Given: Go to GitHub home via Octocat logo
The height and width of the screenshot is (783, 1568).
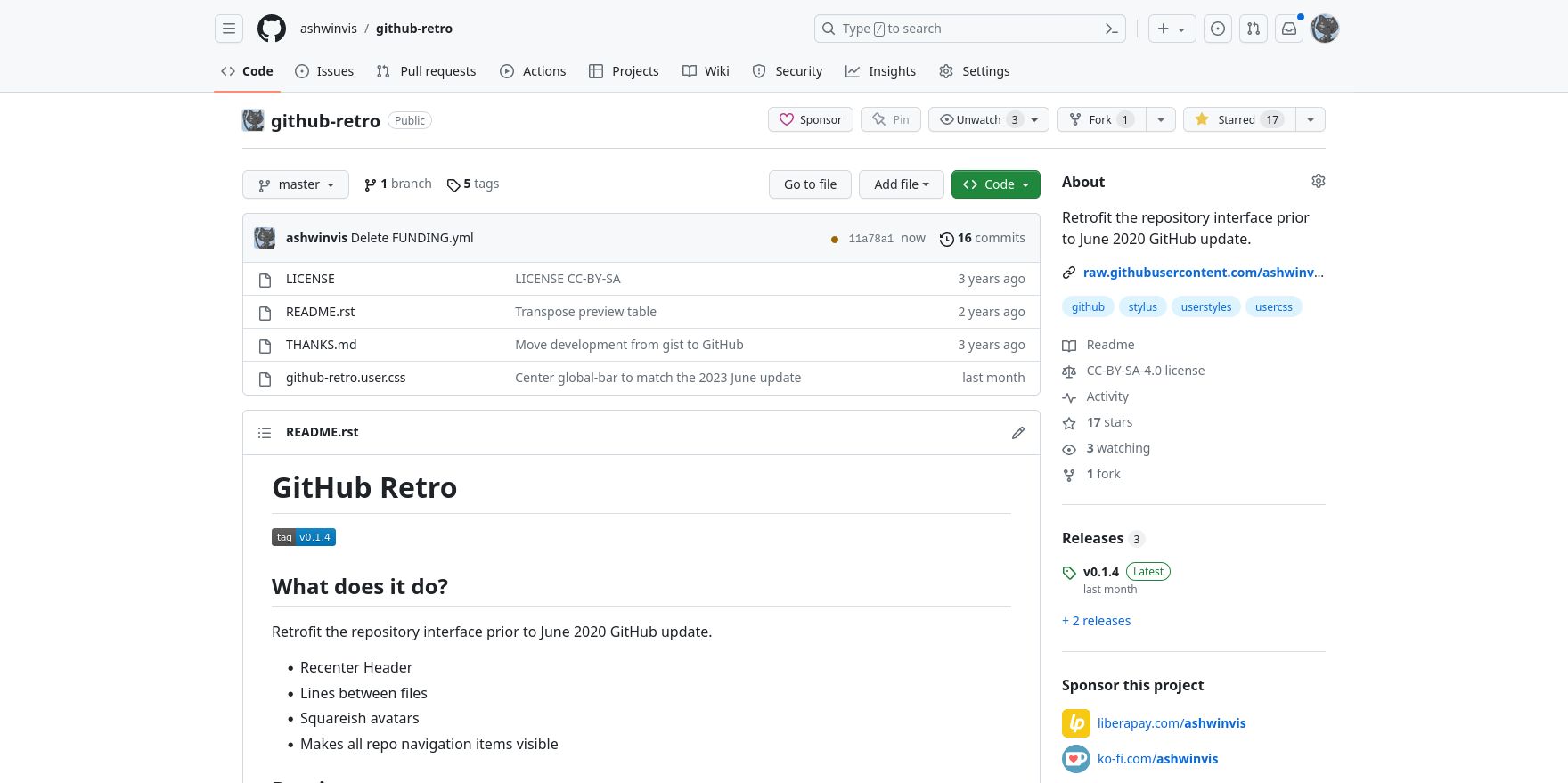Looking at the screenshot, I should pyautogui.click(x=272, y=29).
